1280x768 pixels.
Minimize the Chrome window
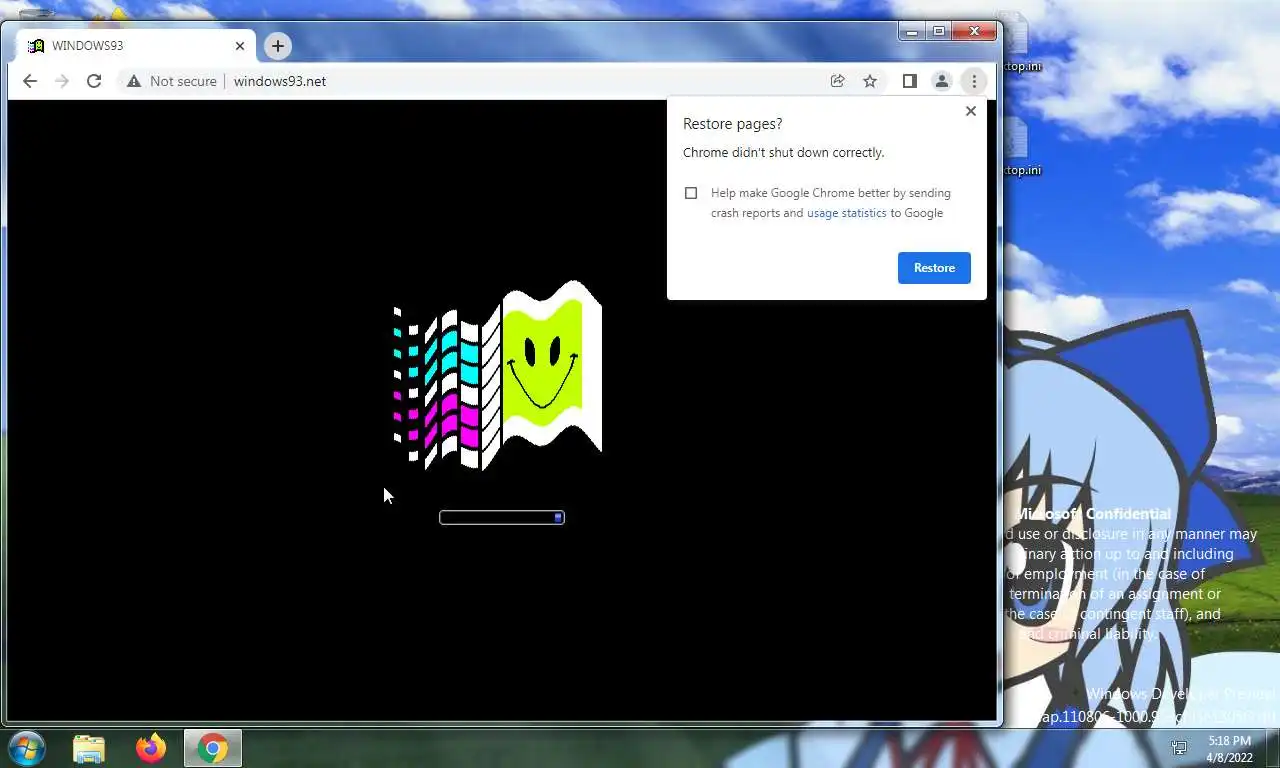(x=911, y=32)
